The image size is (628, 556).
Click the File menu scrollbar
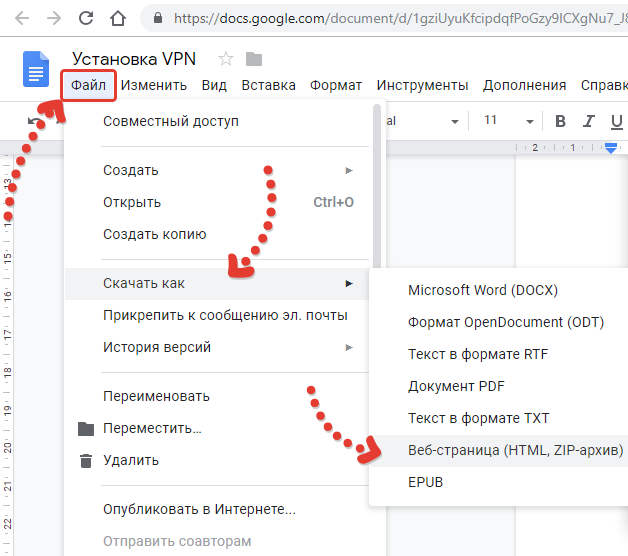coord(377,186)
